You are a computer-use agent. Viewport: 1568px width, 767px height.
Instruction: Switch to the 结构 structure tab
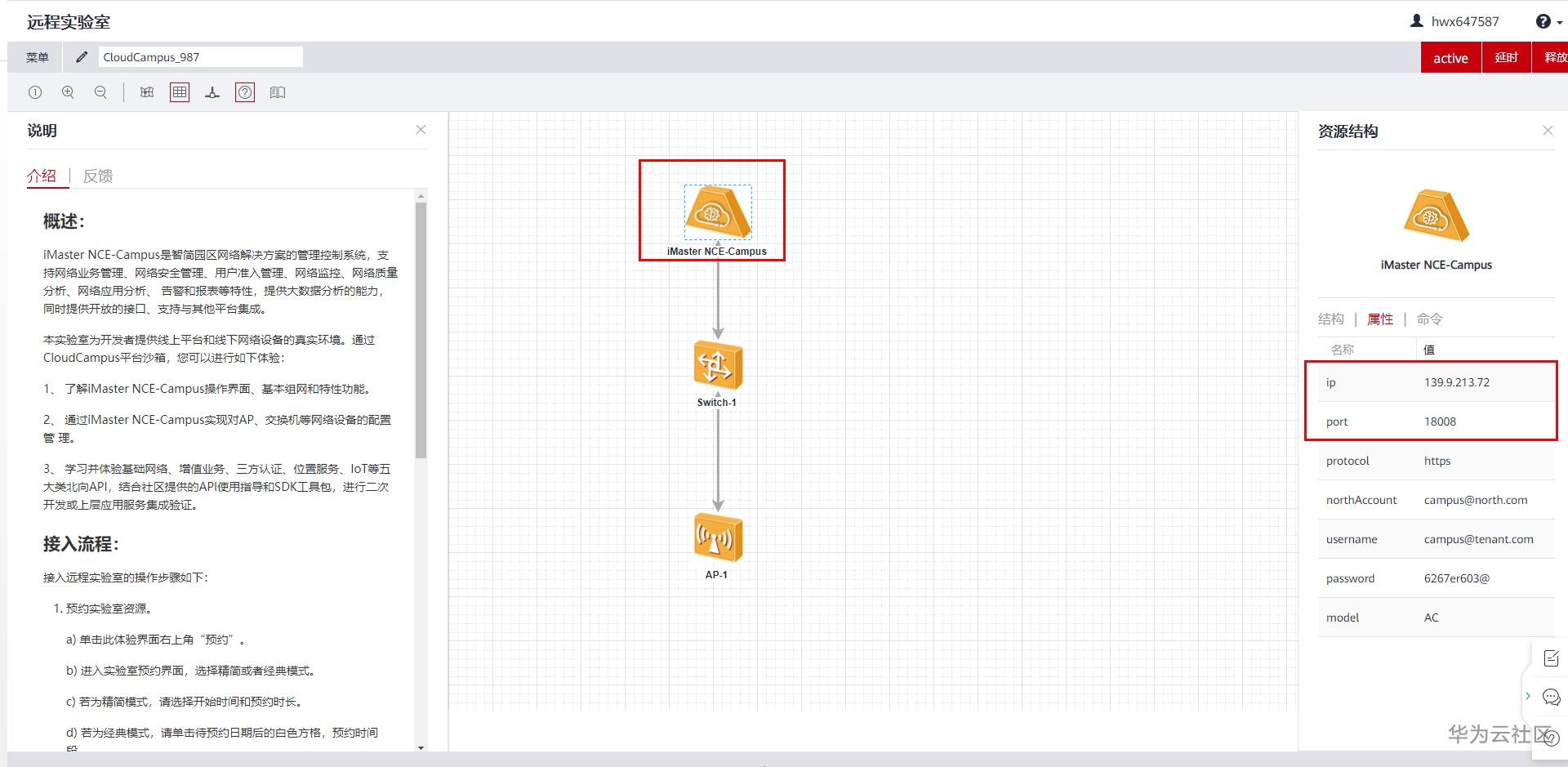point(1331,319)
